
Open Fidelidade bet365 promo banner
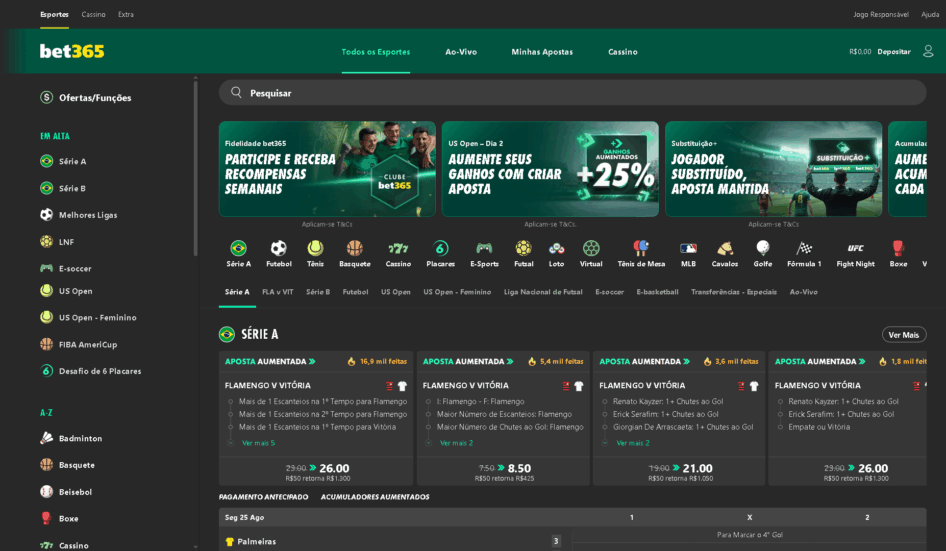327,169
